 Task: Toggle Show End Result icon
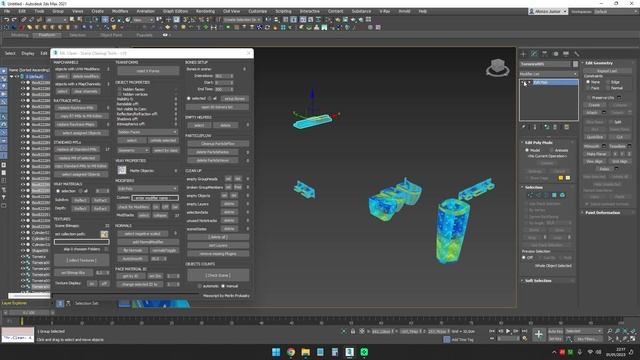coord(535,127)
